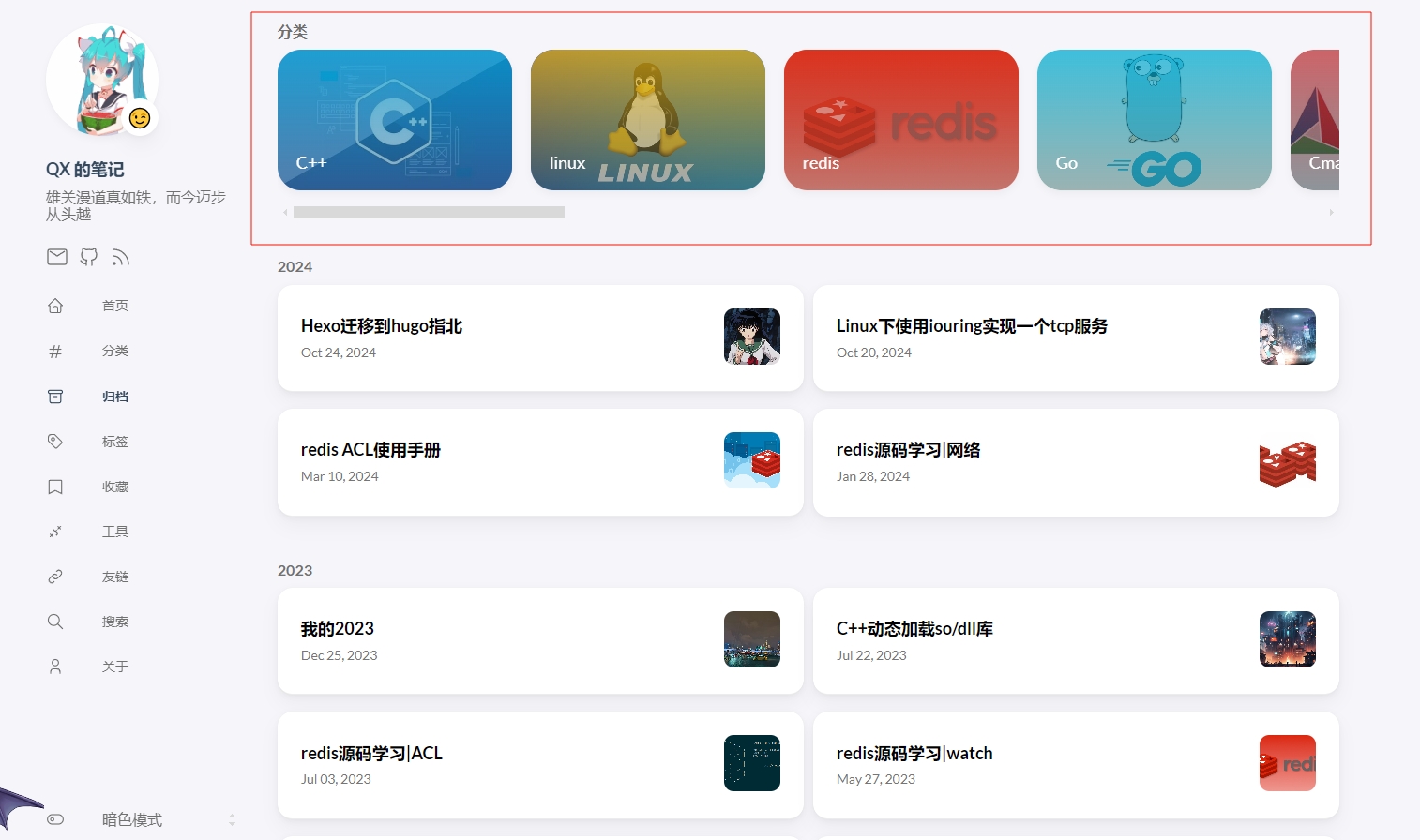1420x840 pixels.
Task: Open the 归档 menu item
Action: (115, 397)
